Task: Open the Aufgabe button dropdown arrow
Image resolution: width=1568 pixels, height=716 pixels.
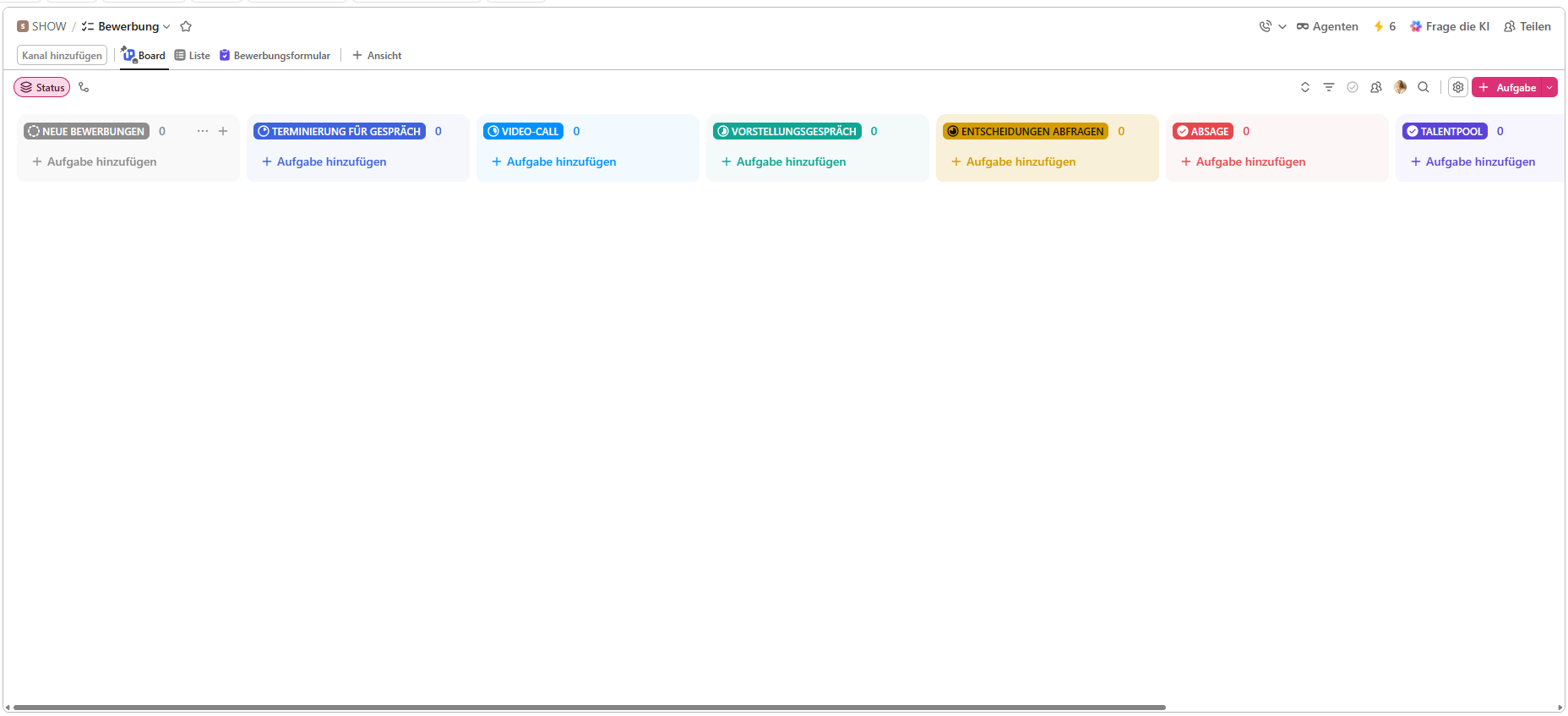Action: 1549,87
